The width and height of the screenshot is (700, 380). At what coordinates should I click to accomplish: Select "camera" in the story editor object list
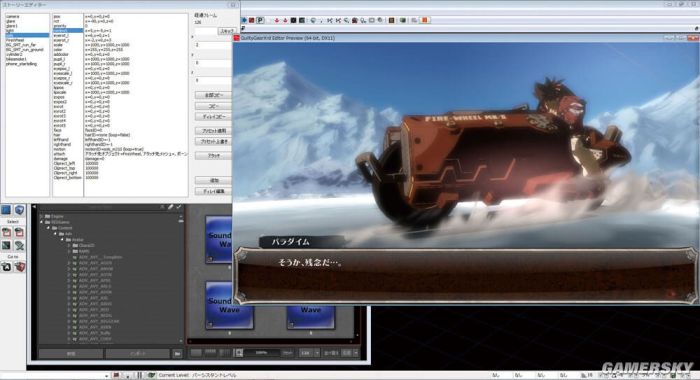[12, 17]
